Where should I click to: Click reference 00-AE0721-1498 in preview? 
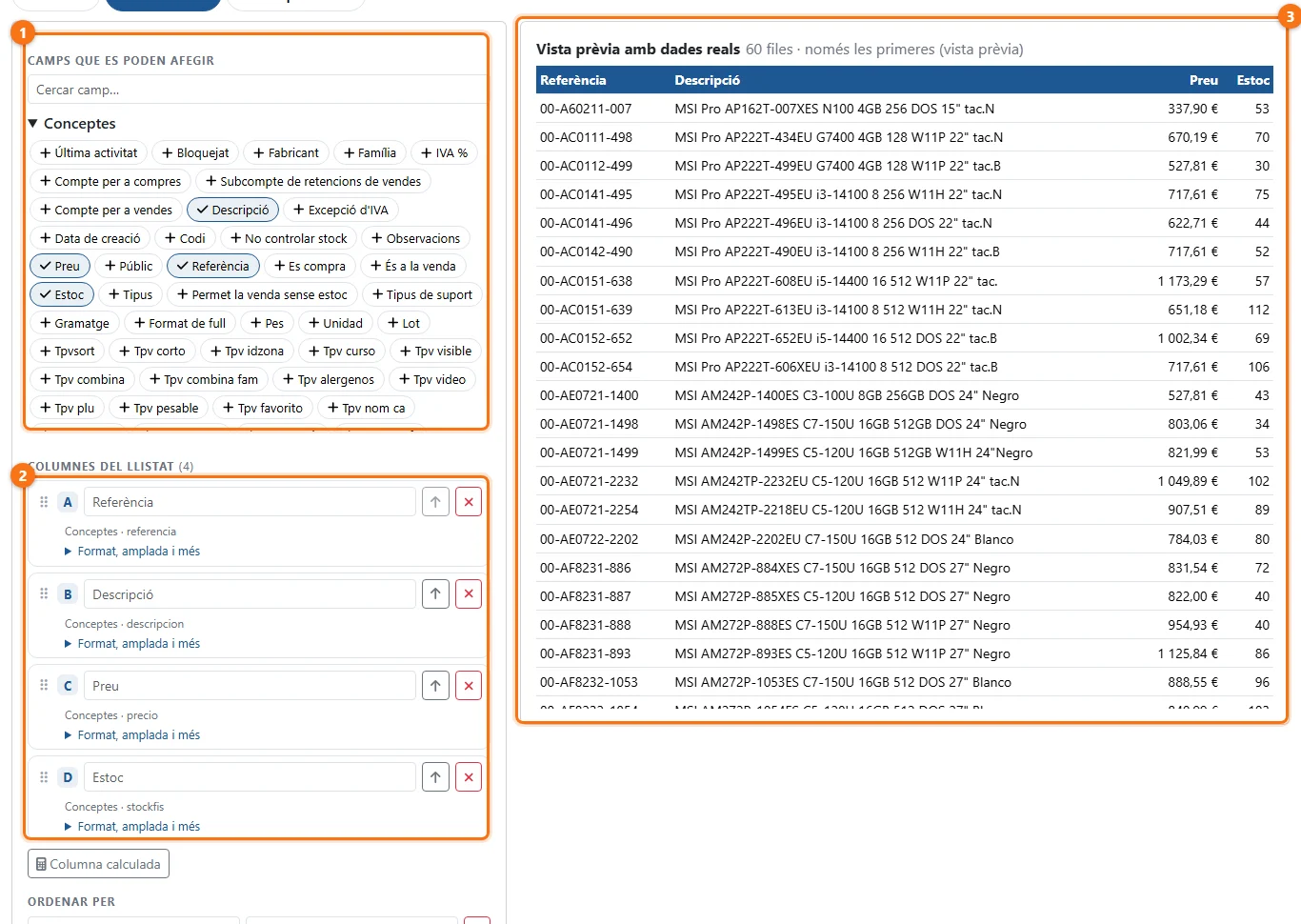coord(589,424)
